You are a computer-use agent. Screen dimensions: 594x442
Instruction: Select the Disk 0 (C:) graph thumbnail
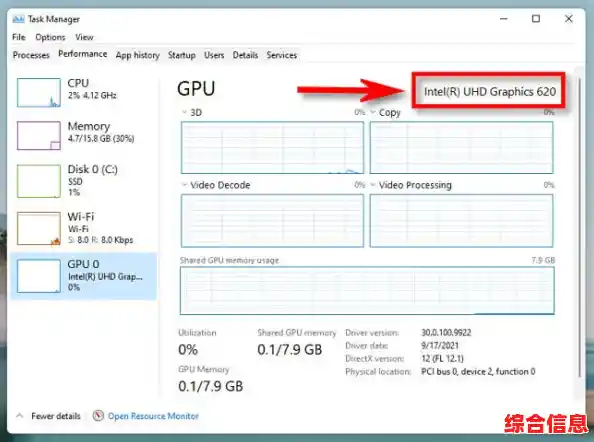click(39, 181)
